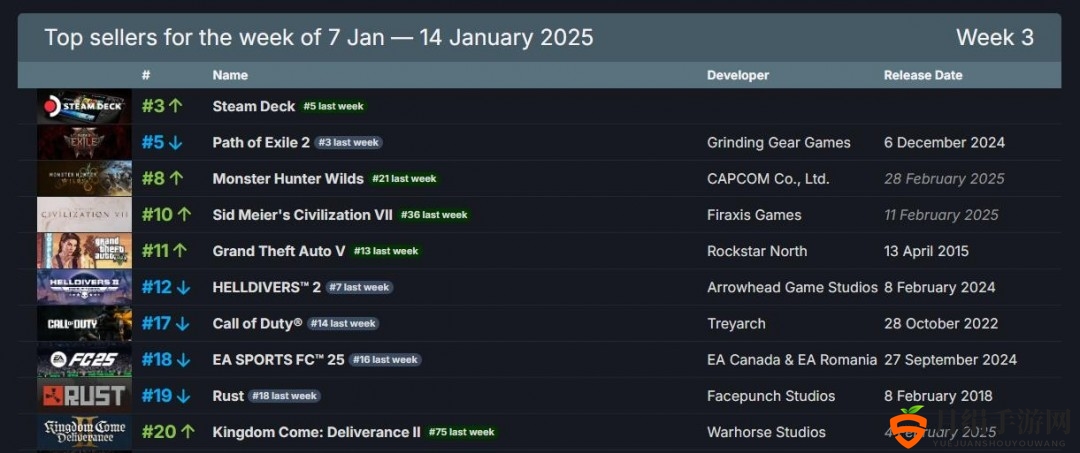This screenshot has width=1080, height=453.
Task: Click the '#14 last week' badge
Action: 343,324
